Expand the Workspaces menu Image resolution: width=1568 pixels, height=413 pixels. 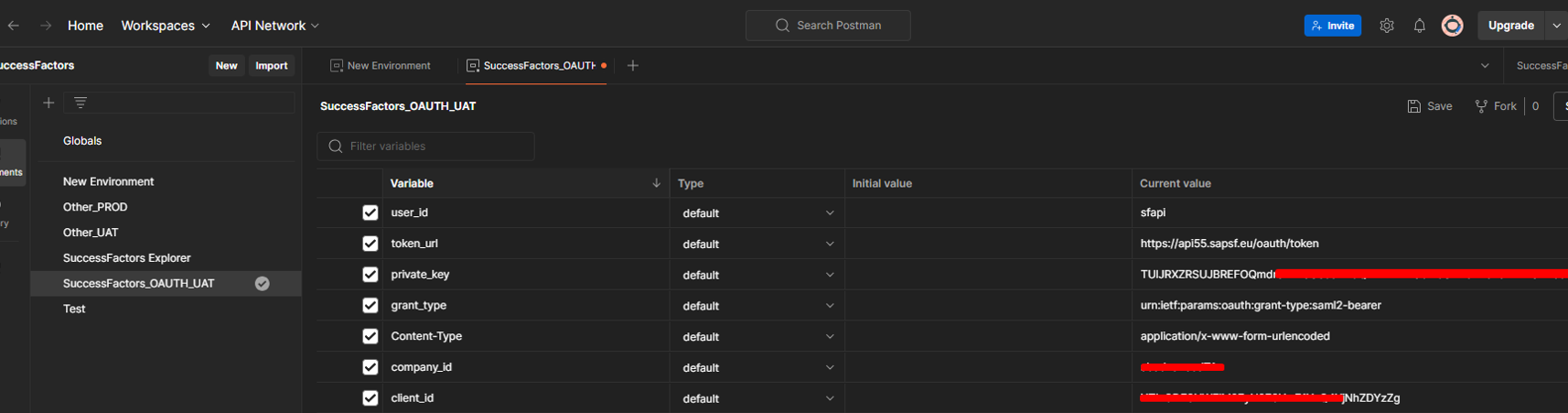point(166,26)
